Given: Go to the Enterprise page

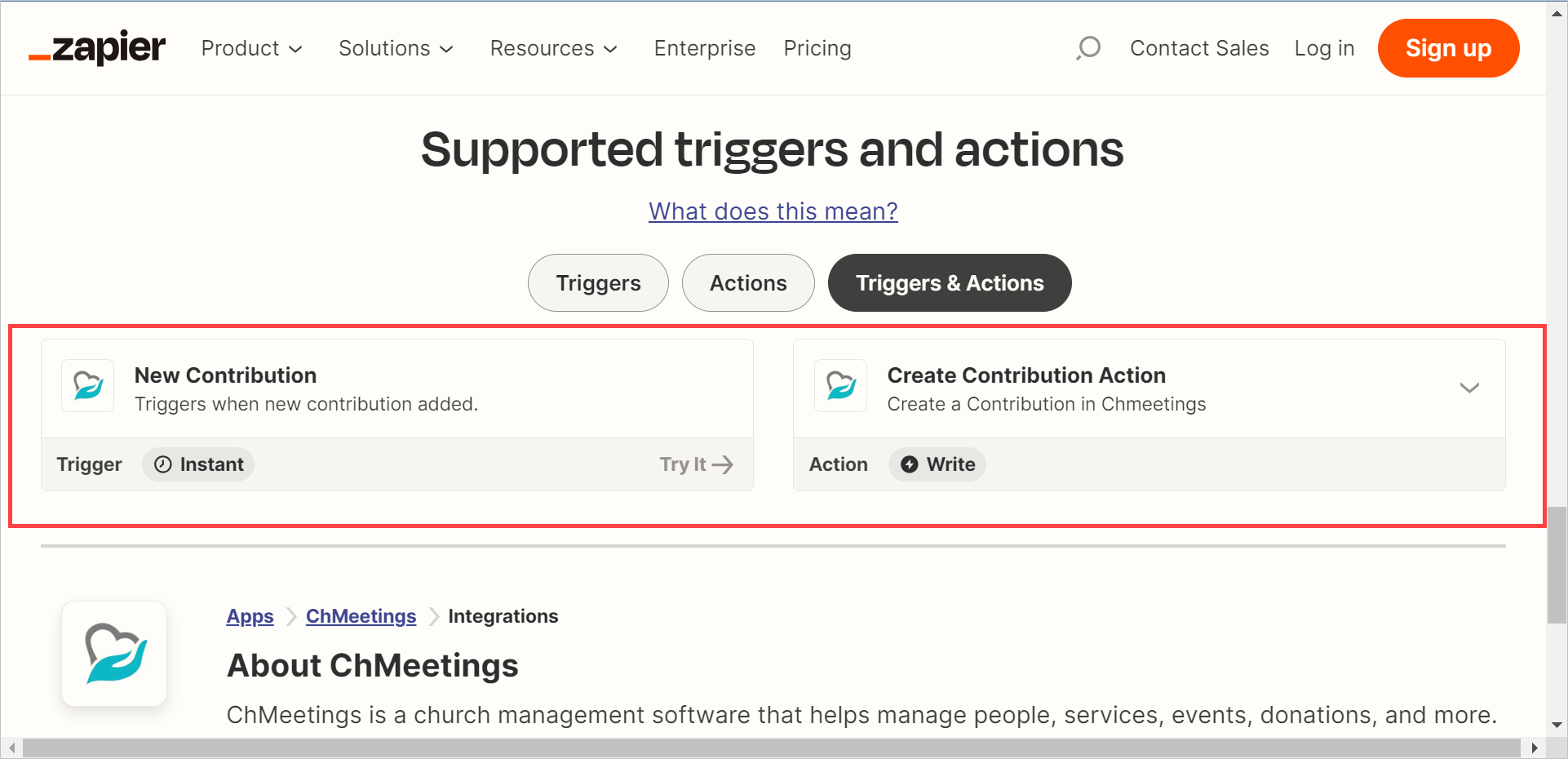Looking at the screenshot, I should pos(705,48).
